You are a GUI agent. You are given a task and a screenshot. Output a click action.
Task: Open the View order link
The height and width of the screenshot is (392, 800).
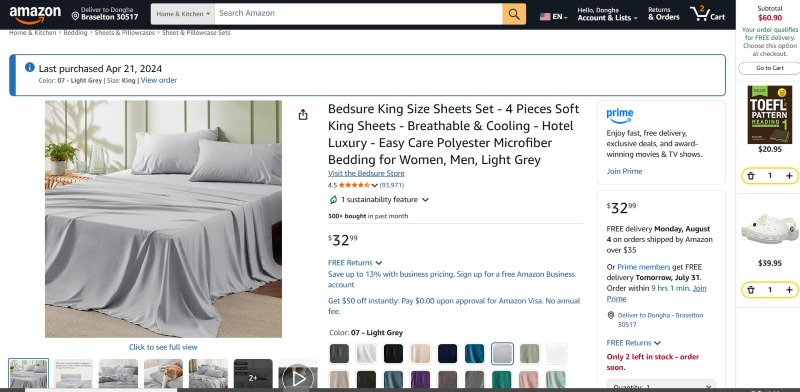pyautogui.click(x=159, y=80)
